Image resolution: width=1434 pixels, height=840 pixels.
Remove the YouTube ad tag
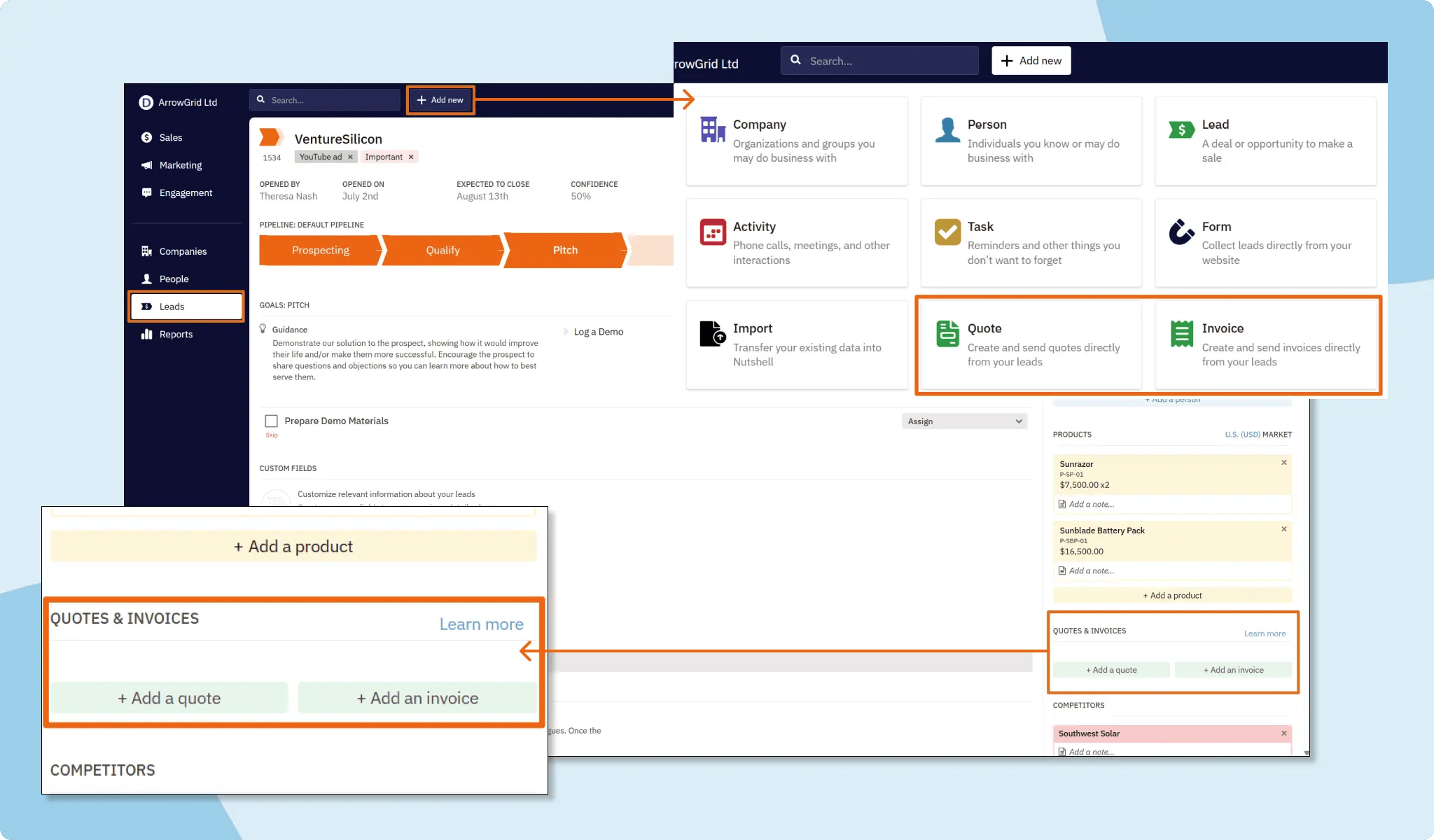click(x=350, y=157)
